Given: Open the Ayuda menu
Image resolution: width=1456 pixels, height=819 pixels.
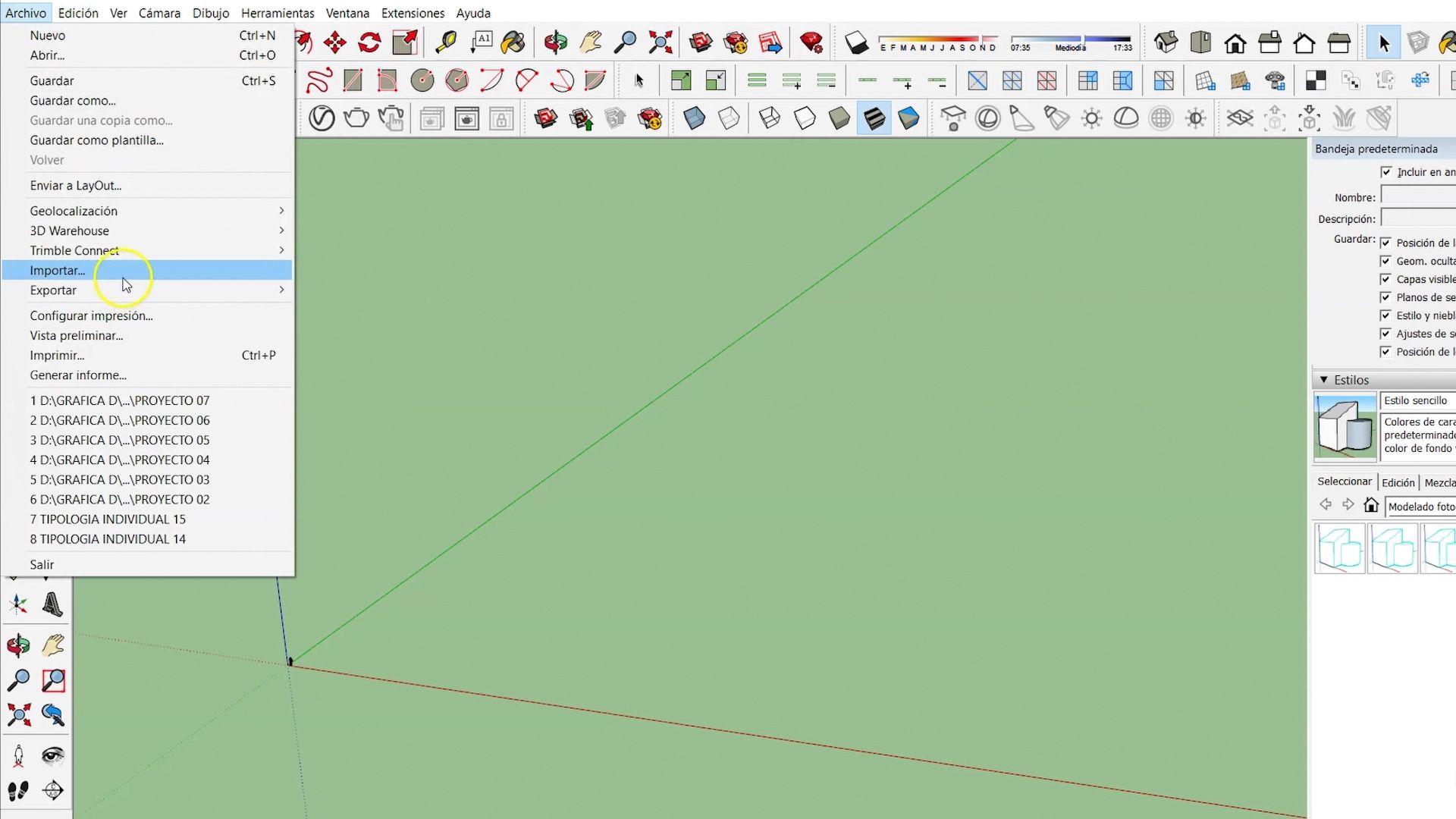Looking at the screenshot, I should (473, 13).
